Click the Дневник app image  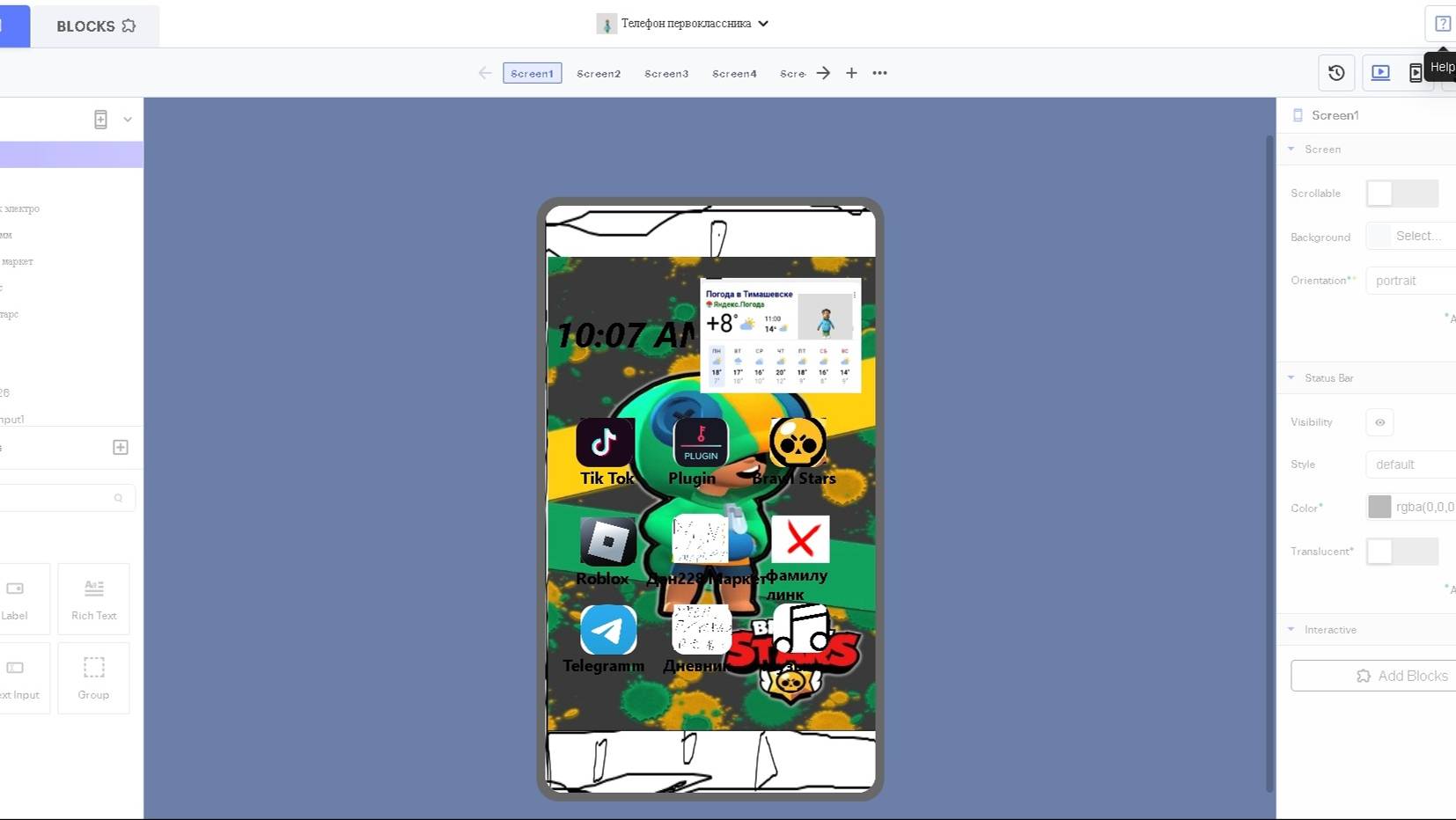(702, 629)
